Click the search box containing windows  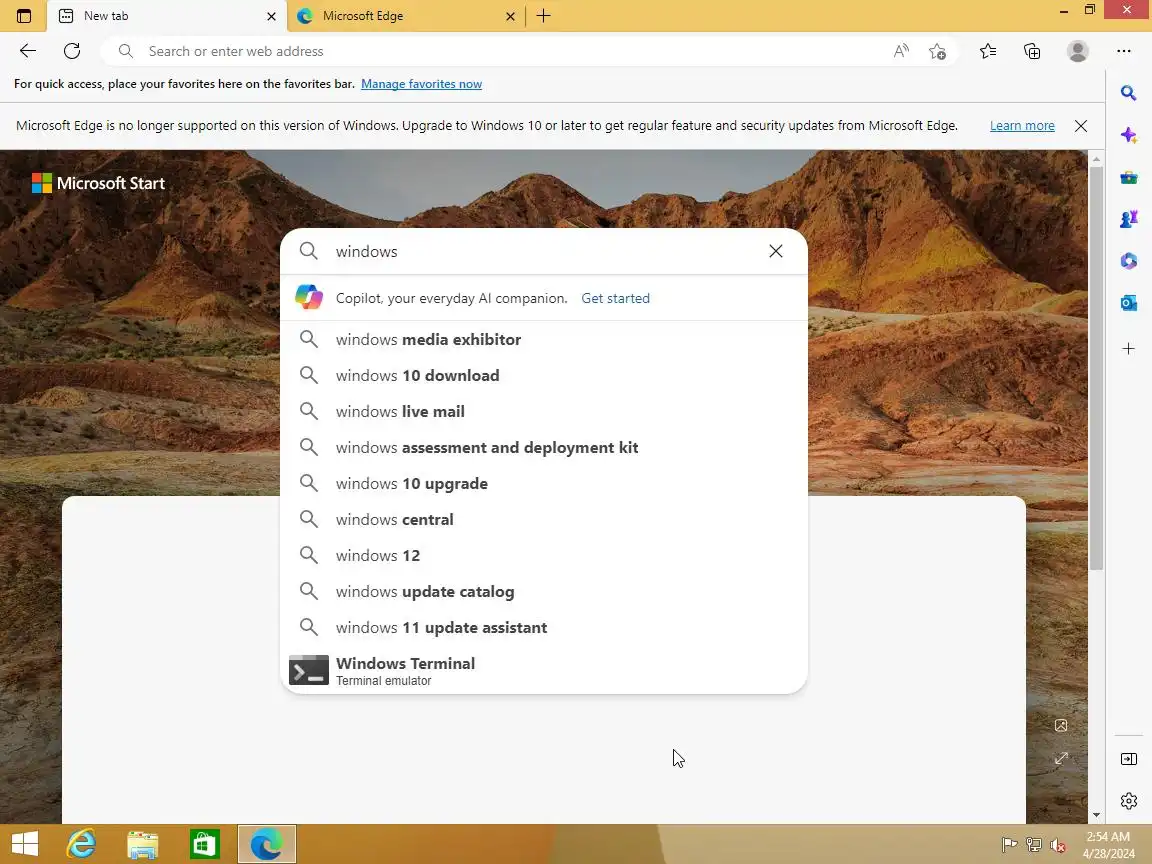[544, 251]
